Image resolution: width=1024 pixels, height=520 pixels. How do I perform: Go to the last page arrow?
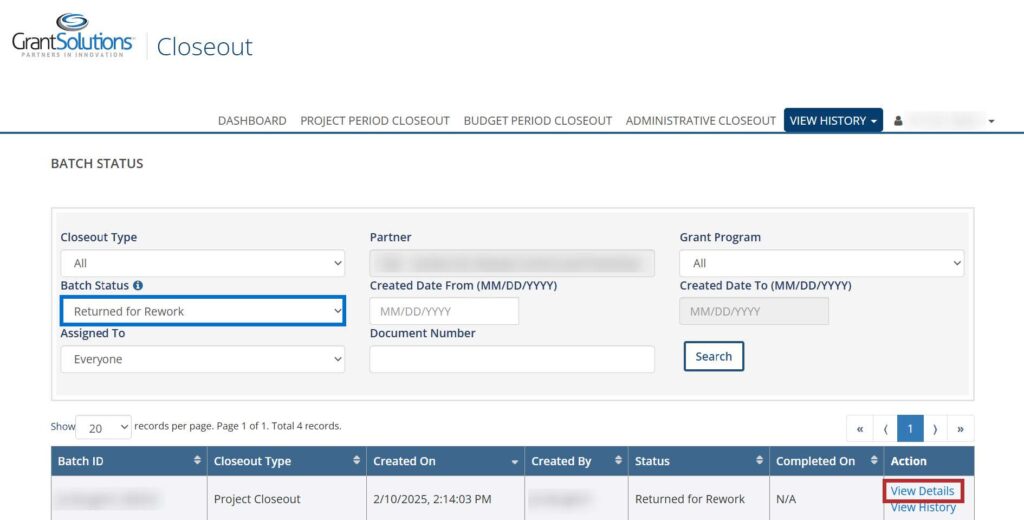pos(960,429)
